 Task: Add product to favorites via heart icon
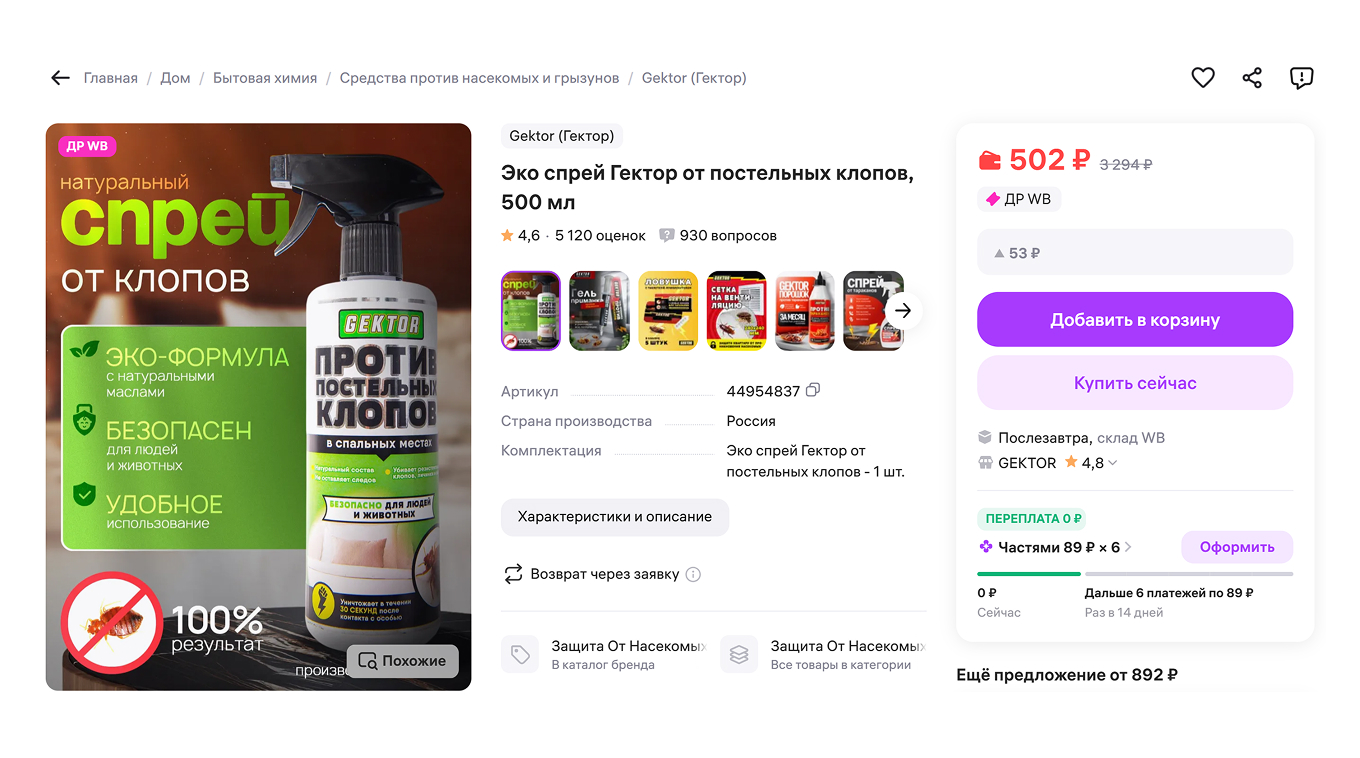[x=1203, y=77]
